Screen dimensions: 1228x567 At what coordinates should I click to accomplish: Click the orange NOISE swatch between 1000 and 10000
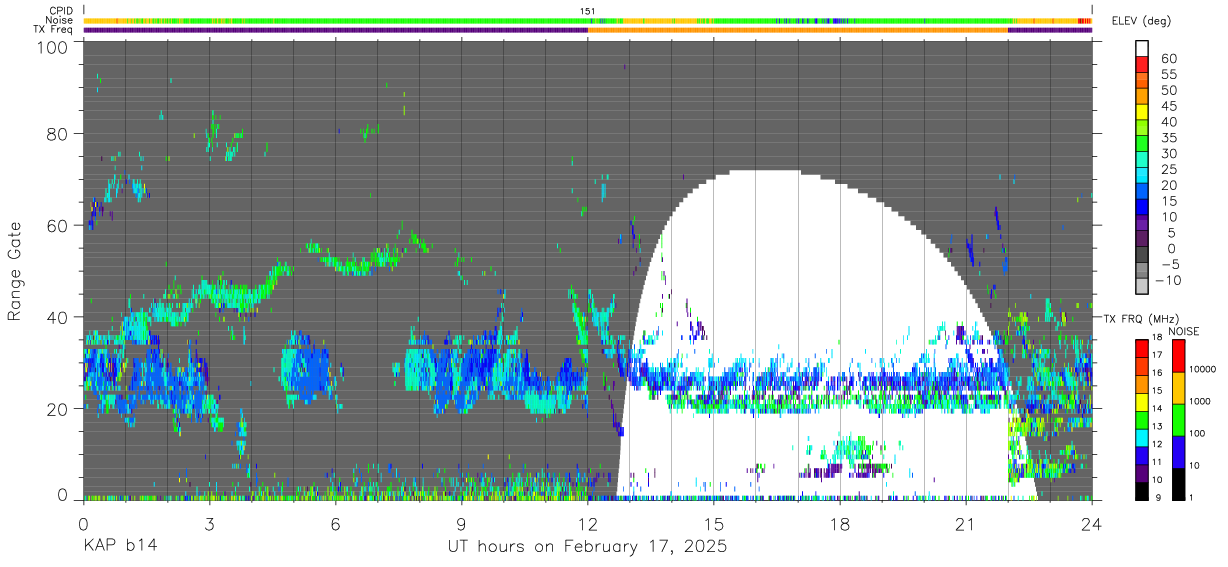coord(1178,386)
